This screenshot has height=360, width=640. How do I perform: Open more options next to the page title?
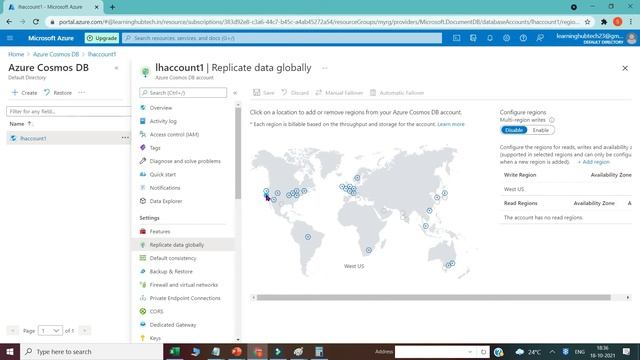[x=325, y=68]
